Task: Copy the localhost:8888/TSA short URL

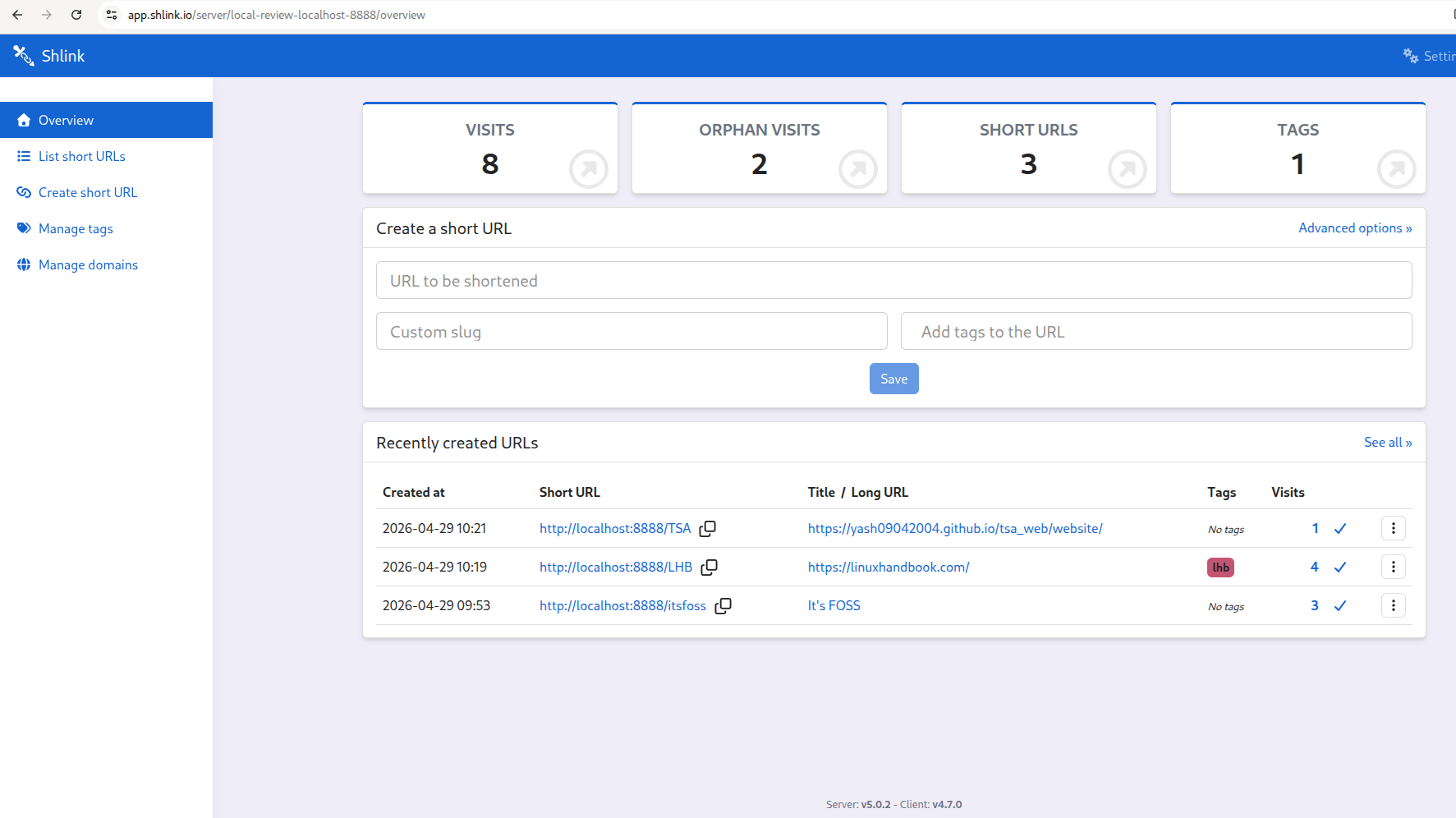Action: (x=707, y=529)
